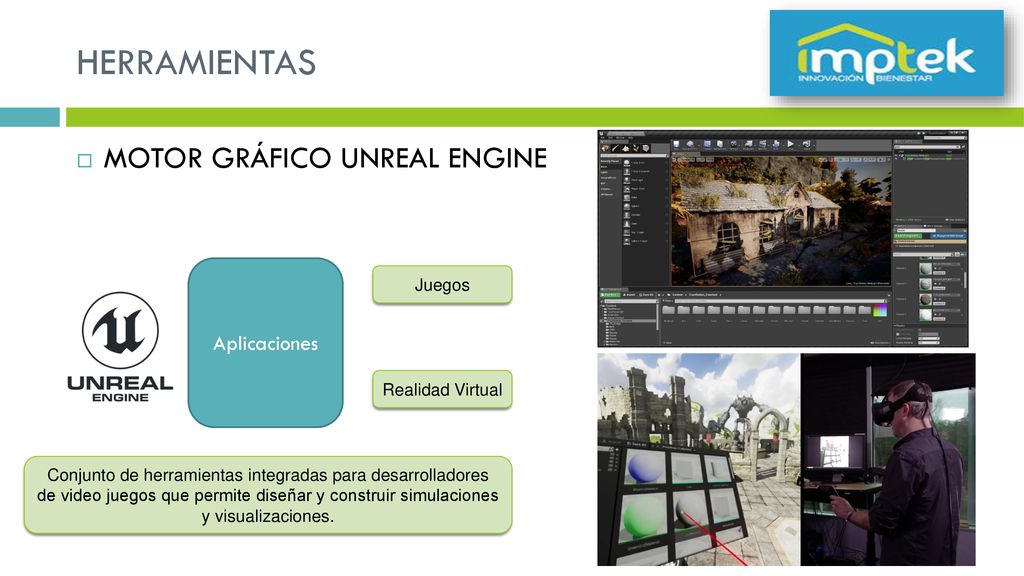Start Play mode in Unreal Editor toolbar
The width and height of the screenshot is (1024, 576).
[790, 144]
